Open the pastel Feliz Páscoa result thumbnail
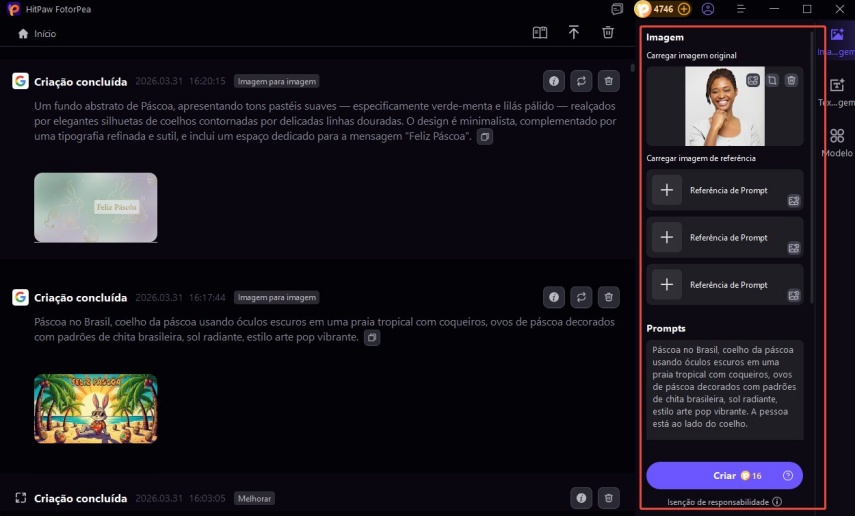This screenshot has height=516, width=855. [x=95, y=207]
